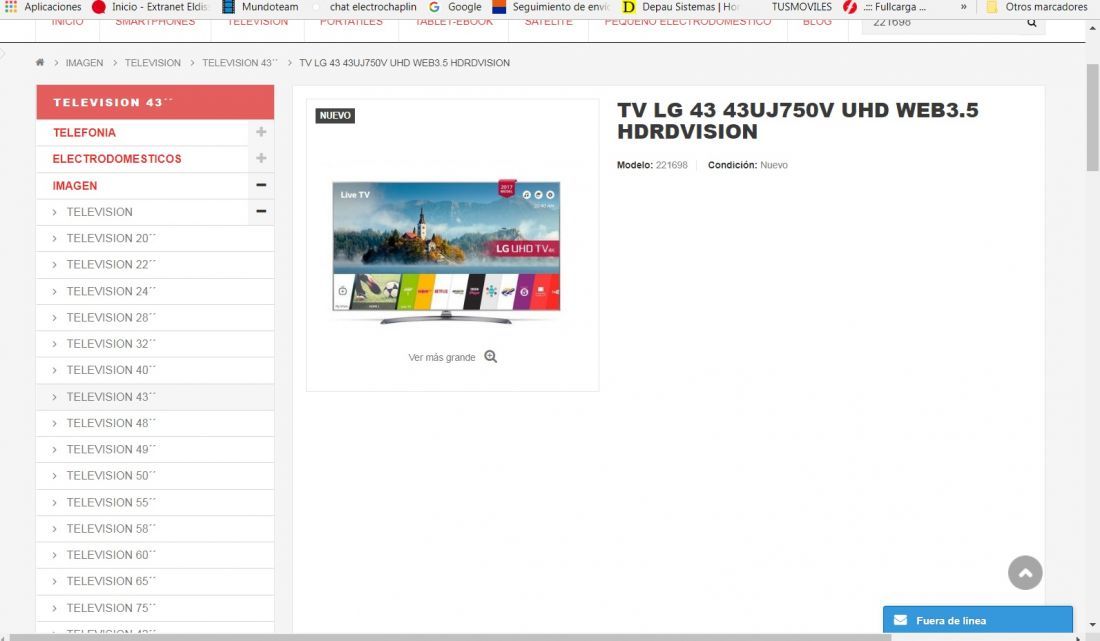
Task: Click the scrollbar down arrow
Action: coord(1092,624)
